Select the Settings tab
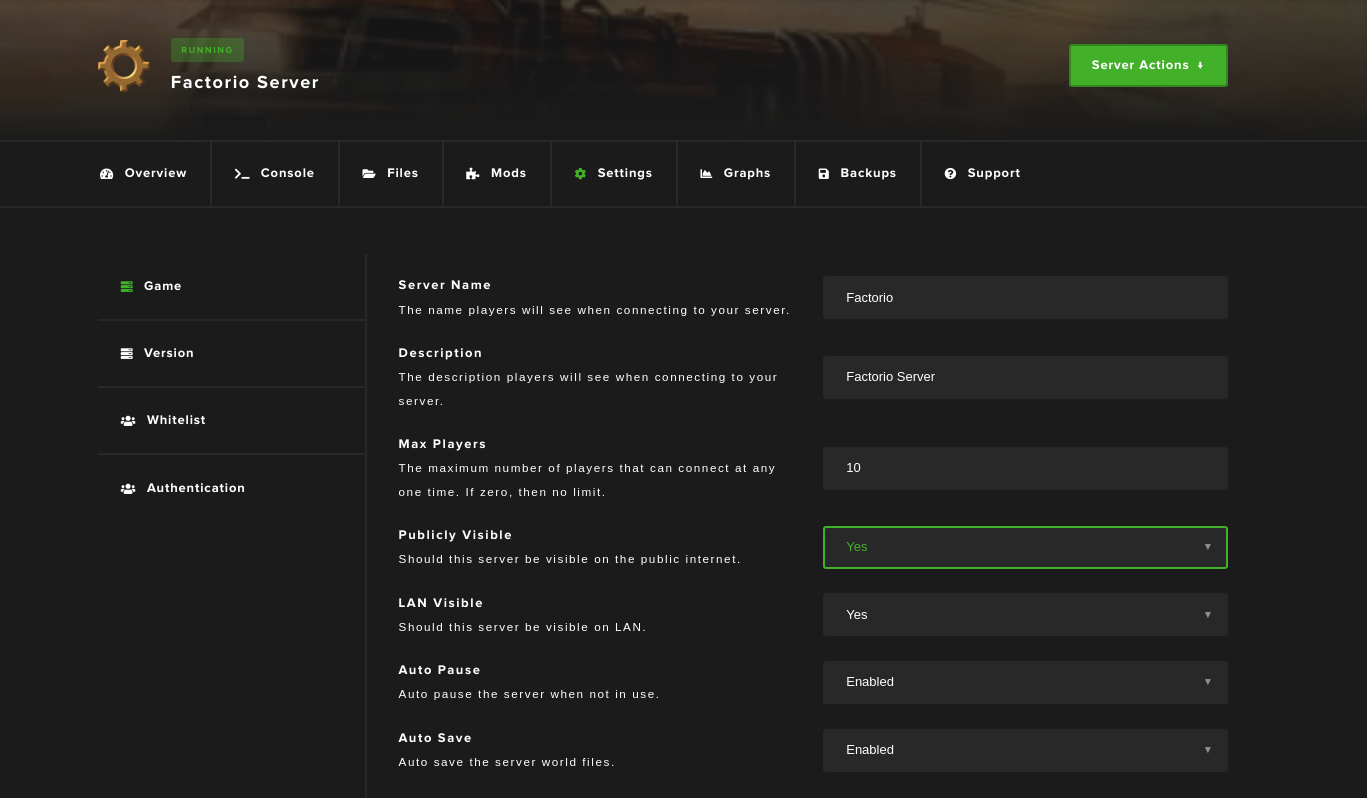Image resolution: width=1367 pixels, height=798 pixels. click(614, 174)
